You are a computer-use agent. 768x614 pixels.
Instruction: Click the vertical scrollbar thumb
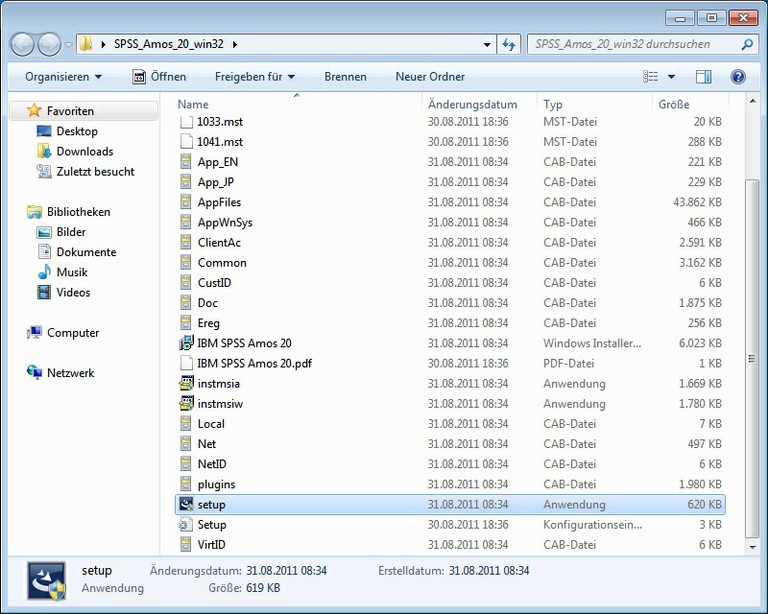(752, 359)
